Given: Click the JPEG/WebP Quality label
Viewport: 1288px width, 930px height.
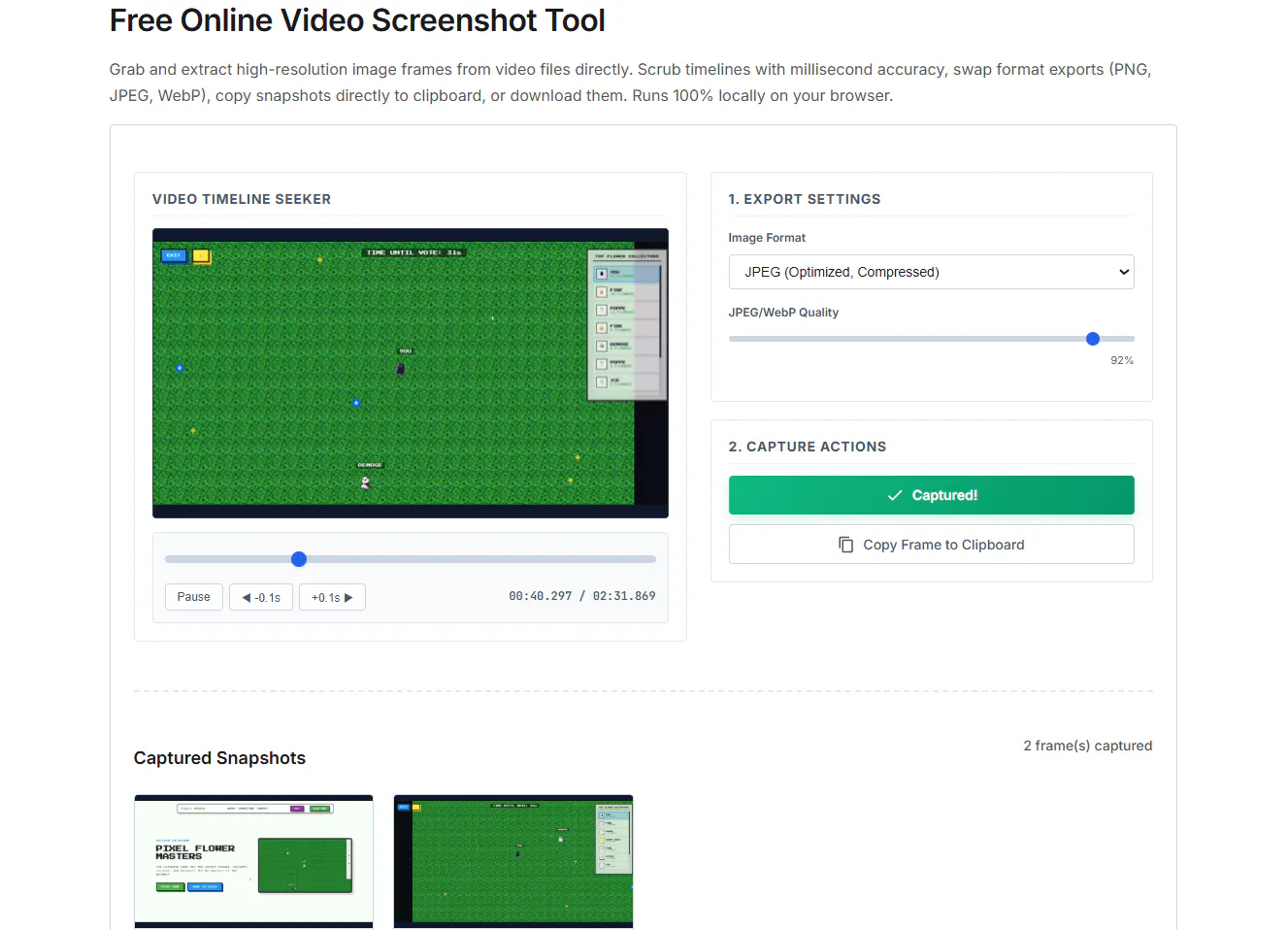Looking at the screenshot, I should pyautogui.click(x=783, y=313).
